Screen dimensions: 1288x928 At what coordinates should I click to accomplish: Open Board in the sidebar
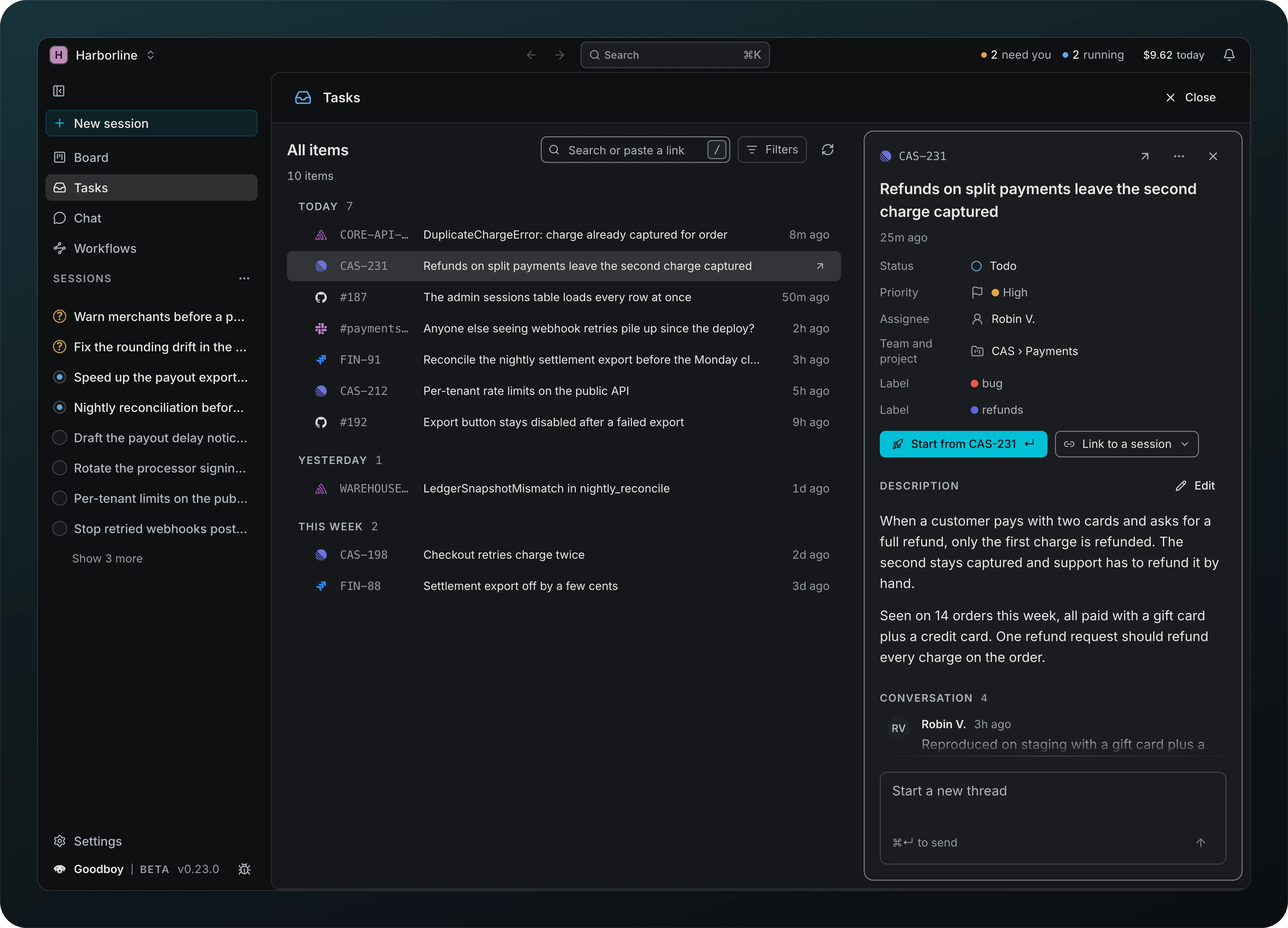click(151, 157)
